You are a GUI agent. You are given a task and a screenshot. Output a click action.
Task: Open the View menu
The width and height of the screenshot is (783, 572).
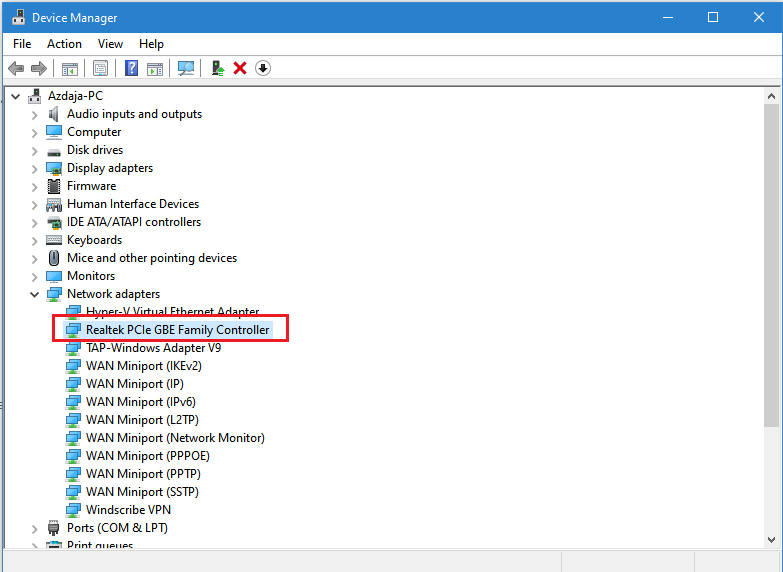point(110,44)
